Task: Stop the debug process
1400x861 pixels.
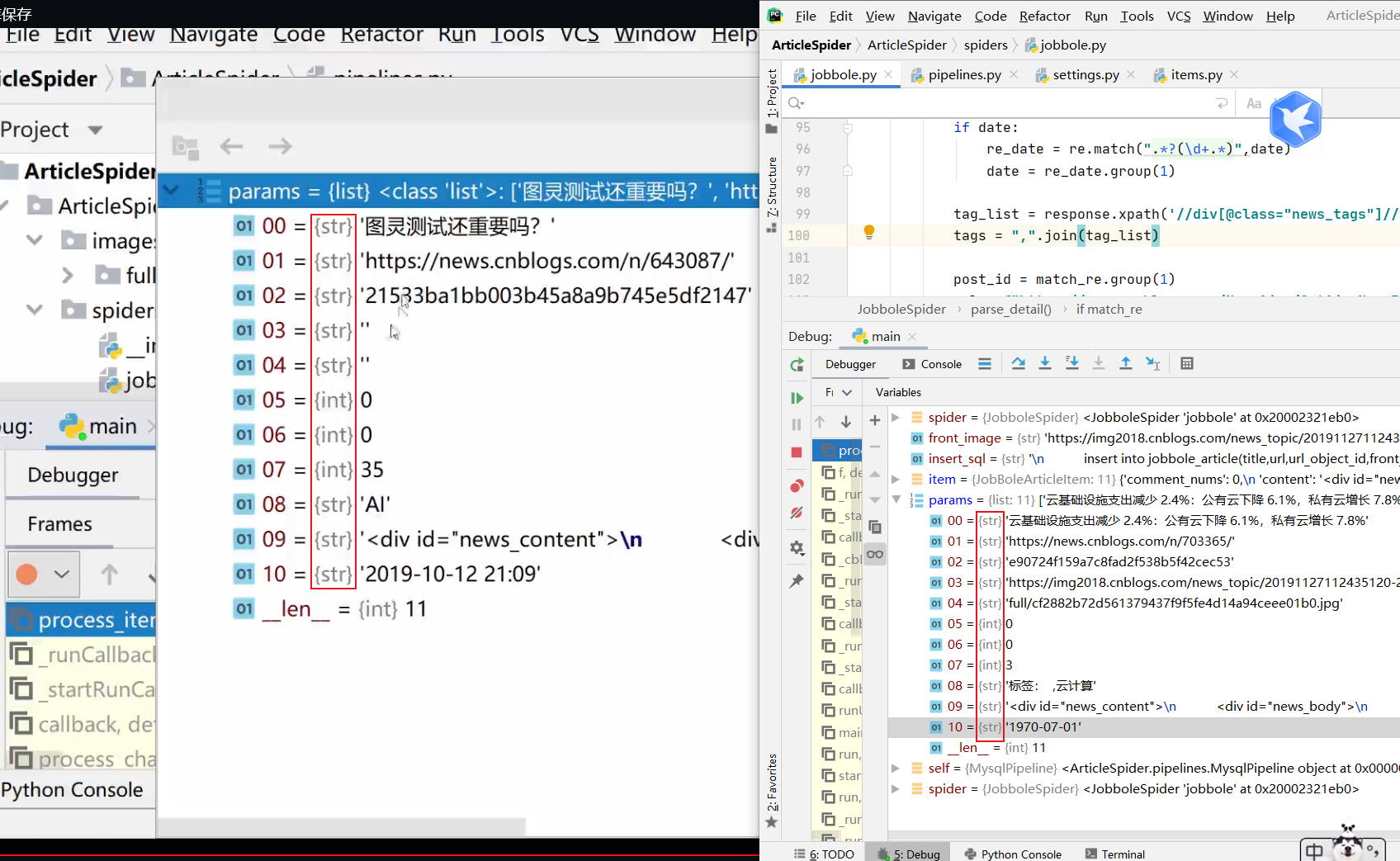Action: (x=797, y=452)
